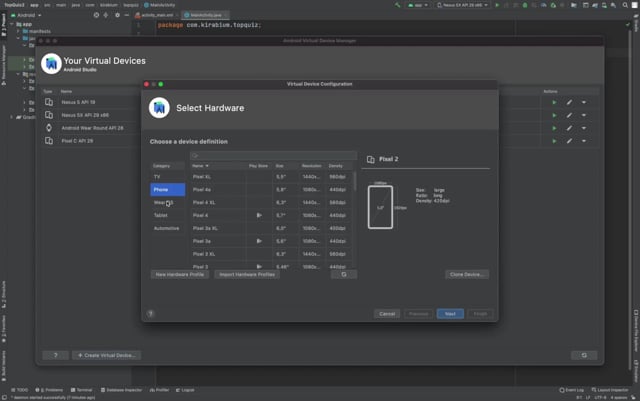Switch to the activity_main.xml editor tab
This screenshot has width=640, height=401.
coord(156,15)
